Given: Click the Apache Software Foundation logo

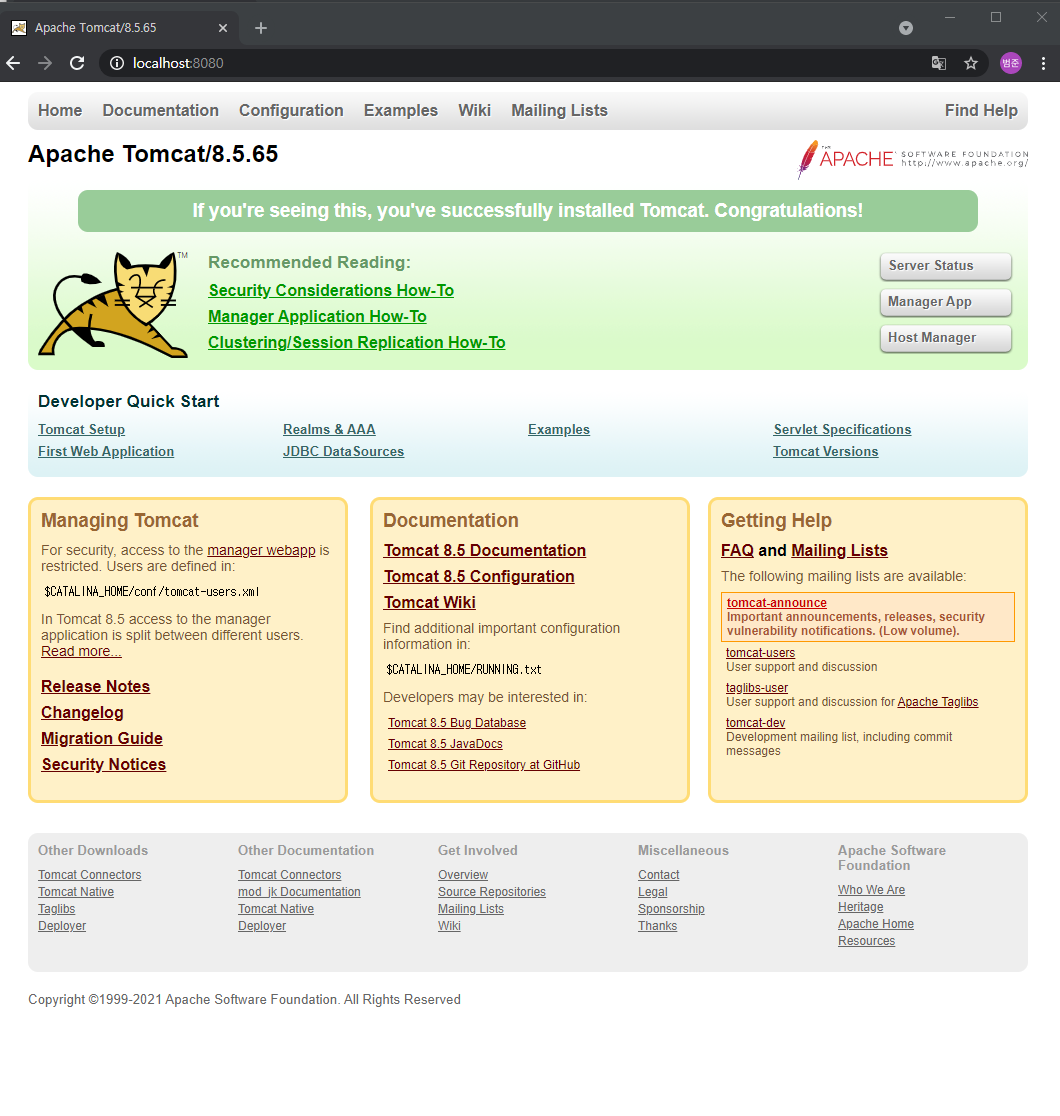Looking at the screenshot, I should [913, 159].
